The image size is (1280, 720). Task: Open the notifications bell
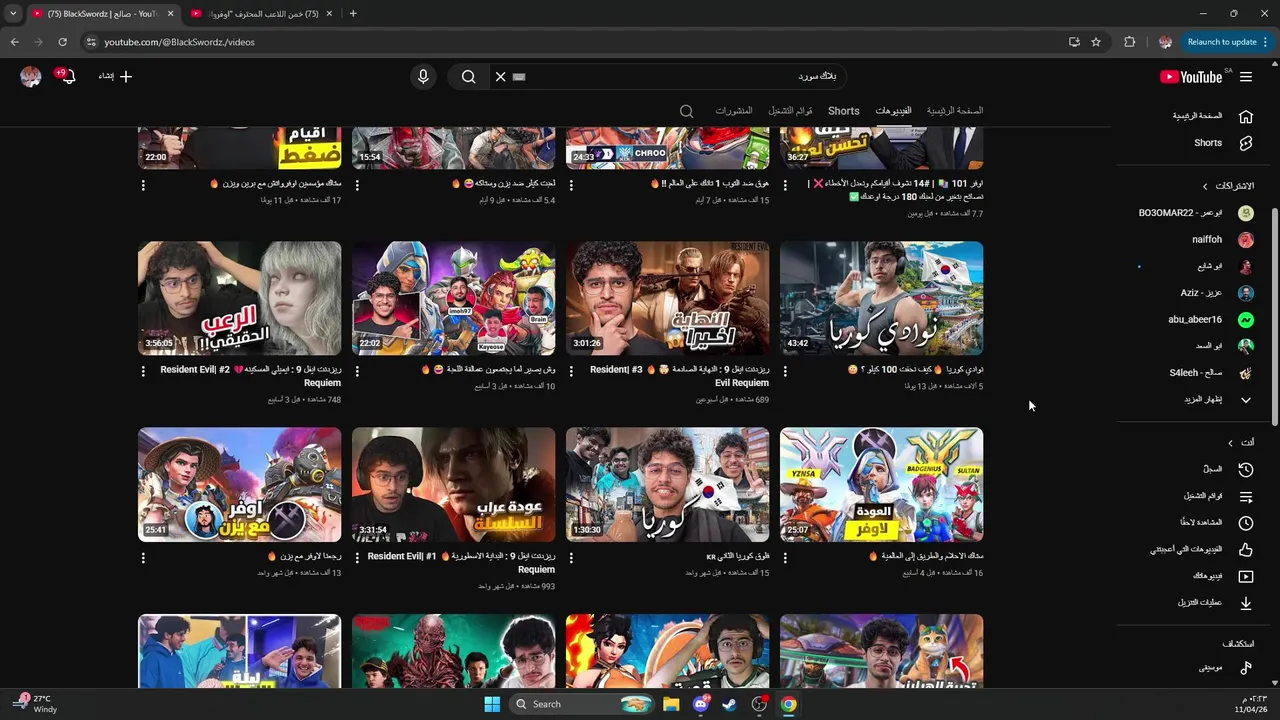(x=67, y=76)
